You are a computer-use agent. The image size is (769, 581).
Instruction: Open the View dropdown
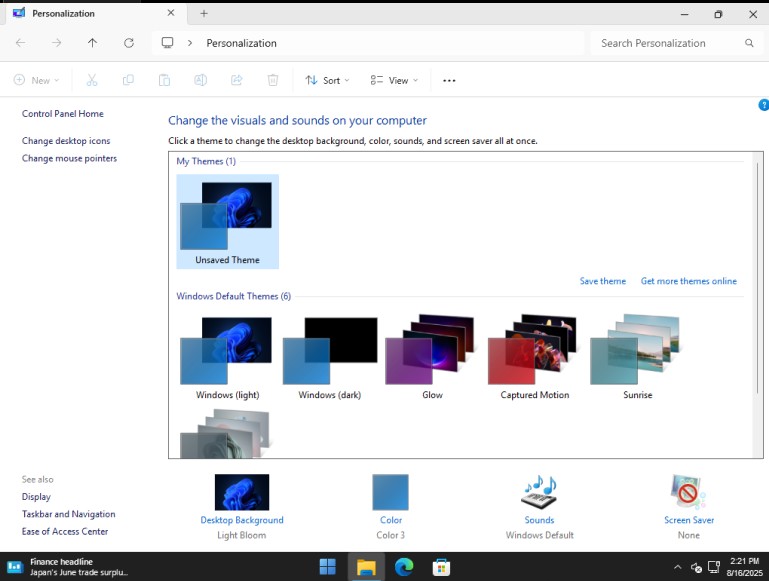click(x=394, y=80)
